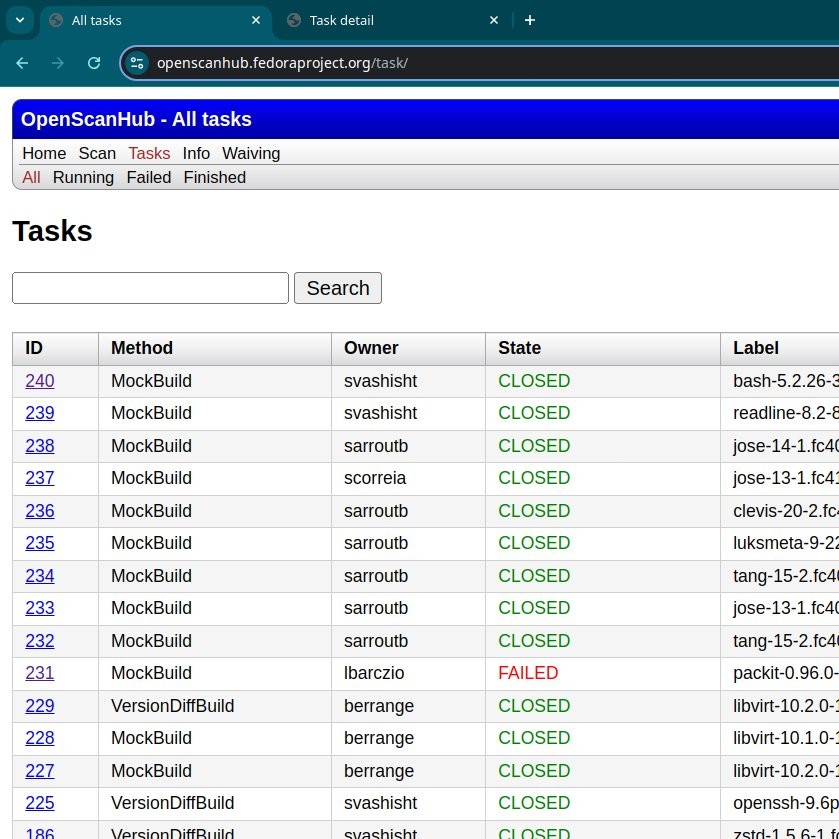Select VersionDiffBuild method in row 225

173,803
